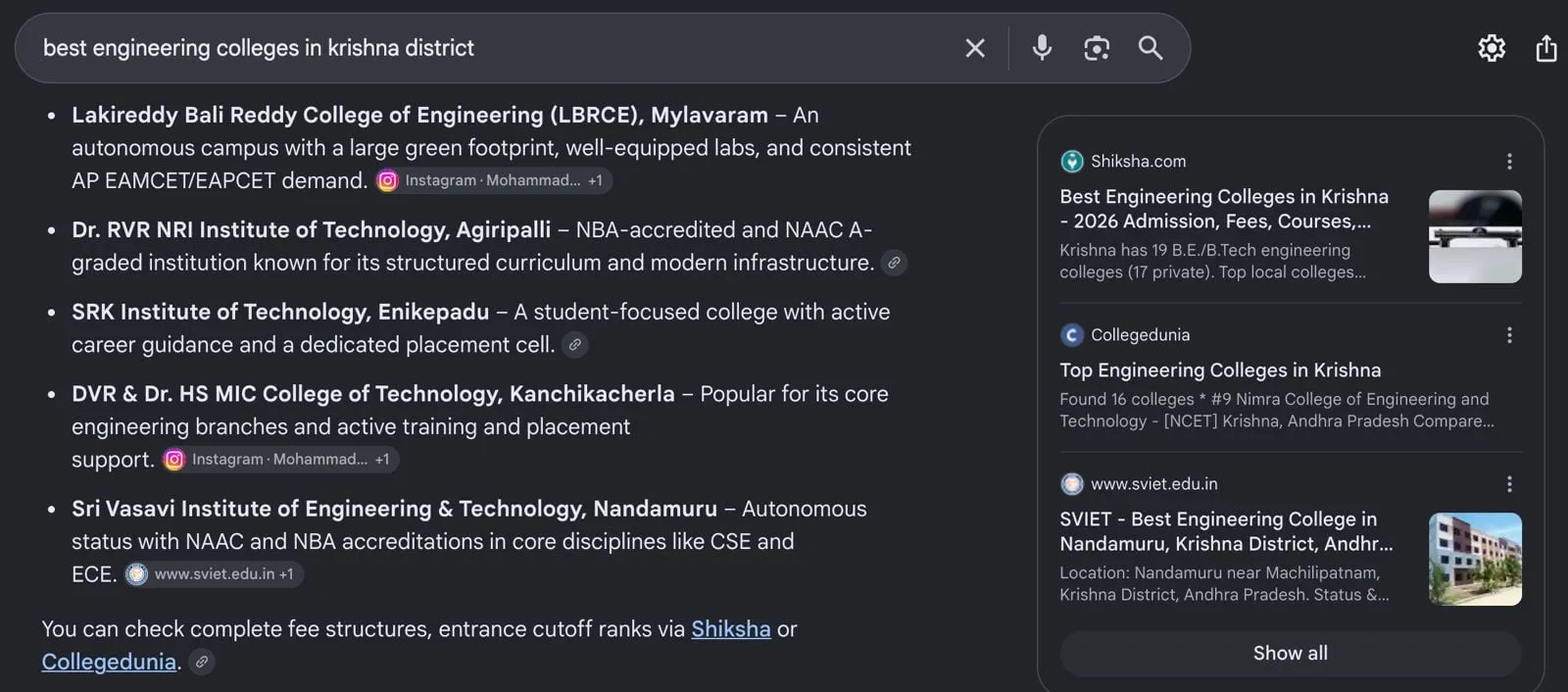Viewport: 1568px width, 692px height.
Task: Open Best Engineering Colleges in Krishna Shiksha result
Action: tap(1224, 209)
